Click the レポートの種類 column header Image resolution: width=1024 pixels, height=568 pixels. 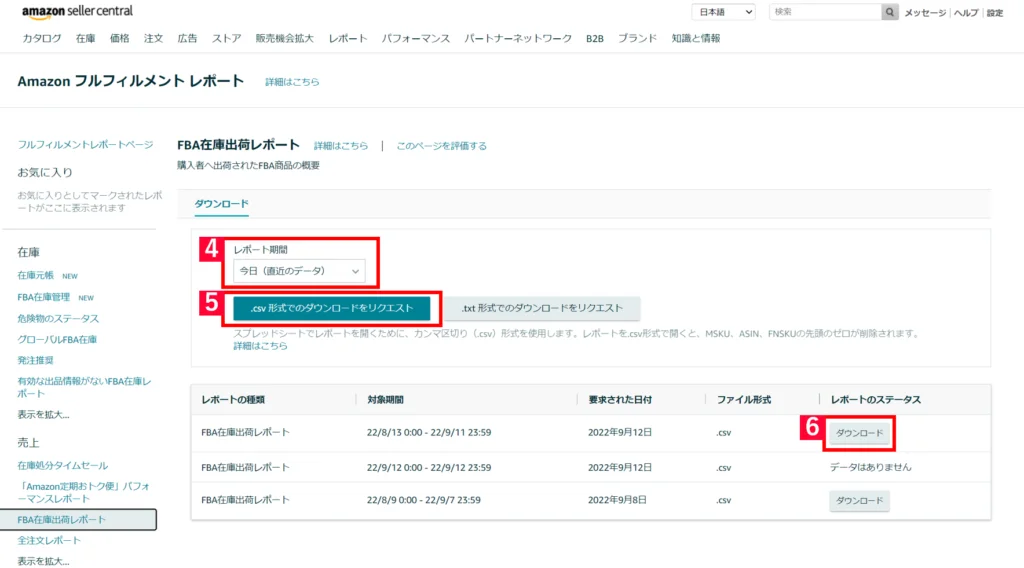[x=233, y=400]
